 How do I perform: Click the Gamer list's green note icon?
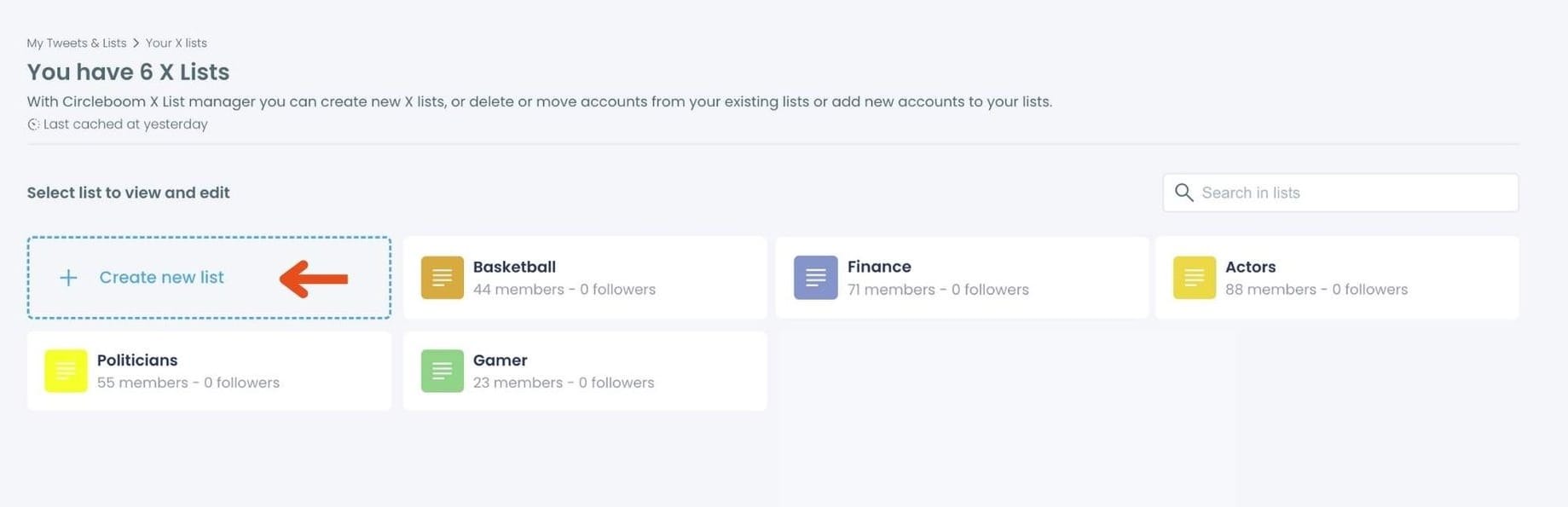click(x=441, y=370)
